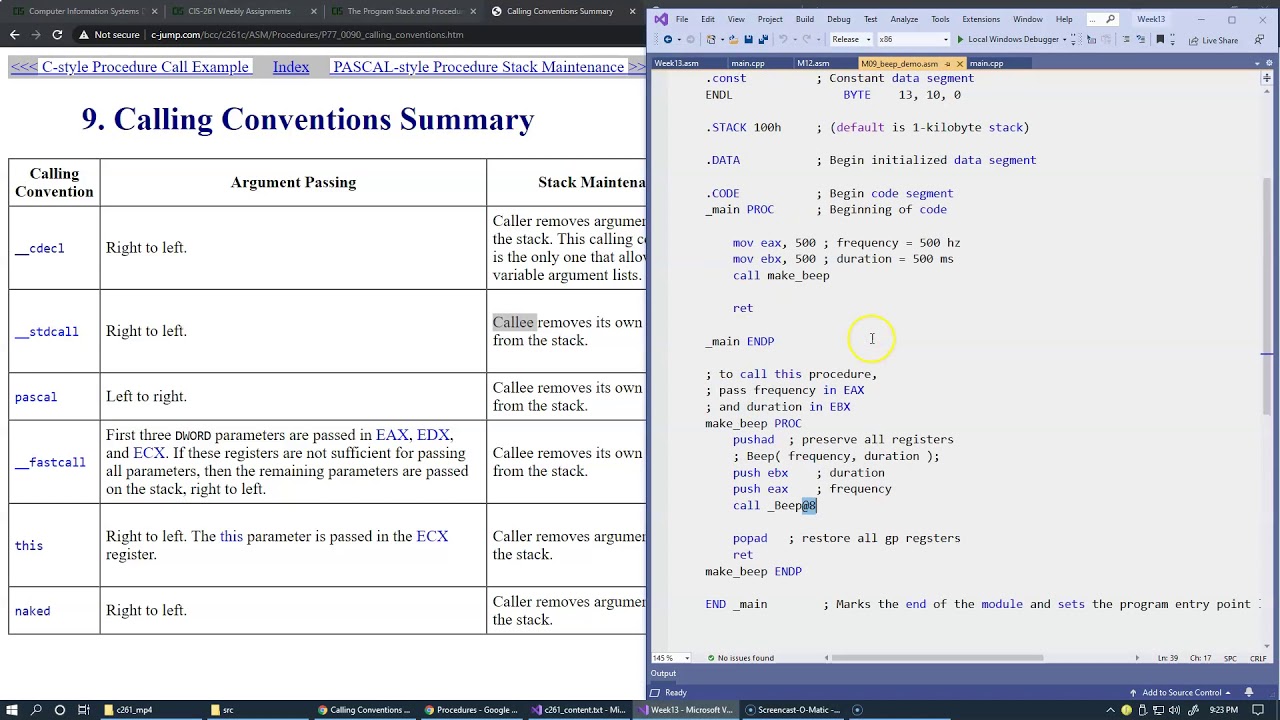Click the Open File toolbar icon
The image size is (1280, 720).
(734, 39)
